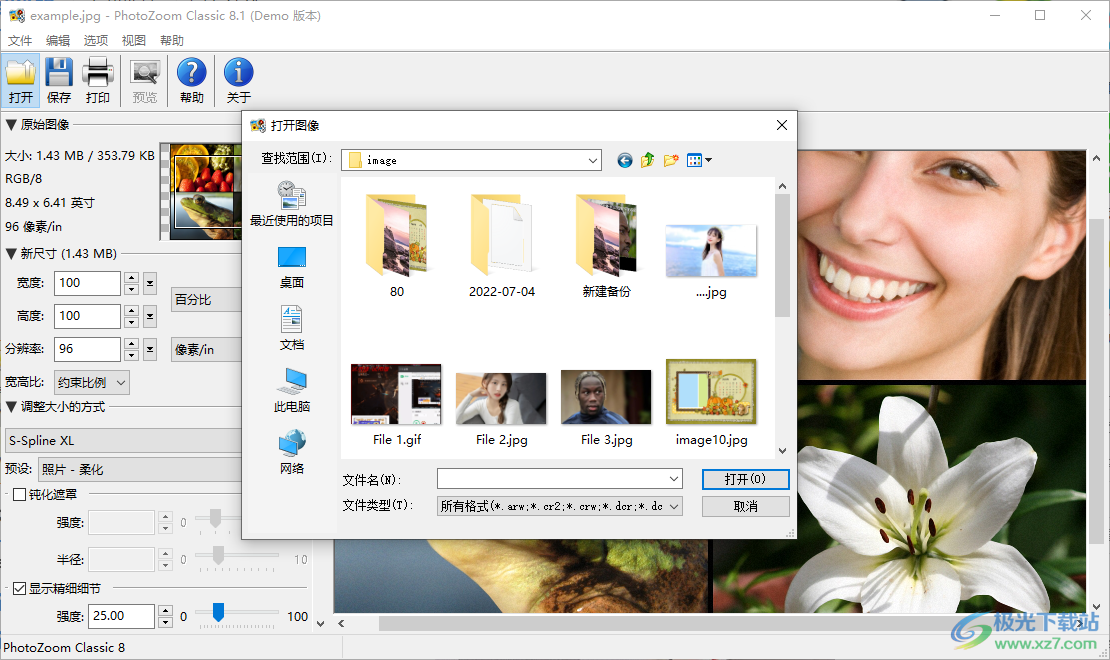1110x660 pixels.
Task: Click the 钝化遮罩 强度 slider
Action: [215, 518]
